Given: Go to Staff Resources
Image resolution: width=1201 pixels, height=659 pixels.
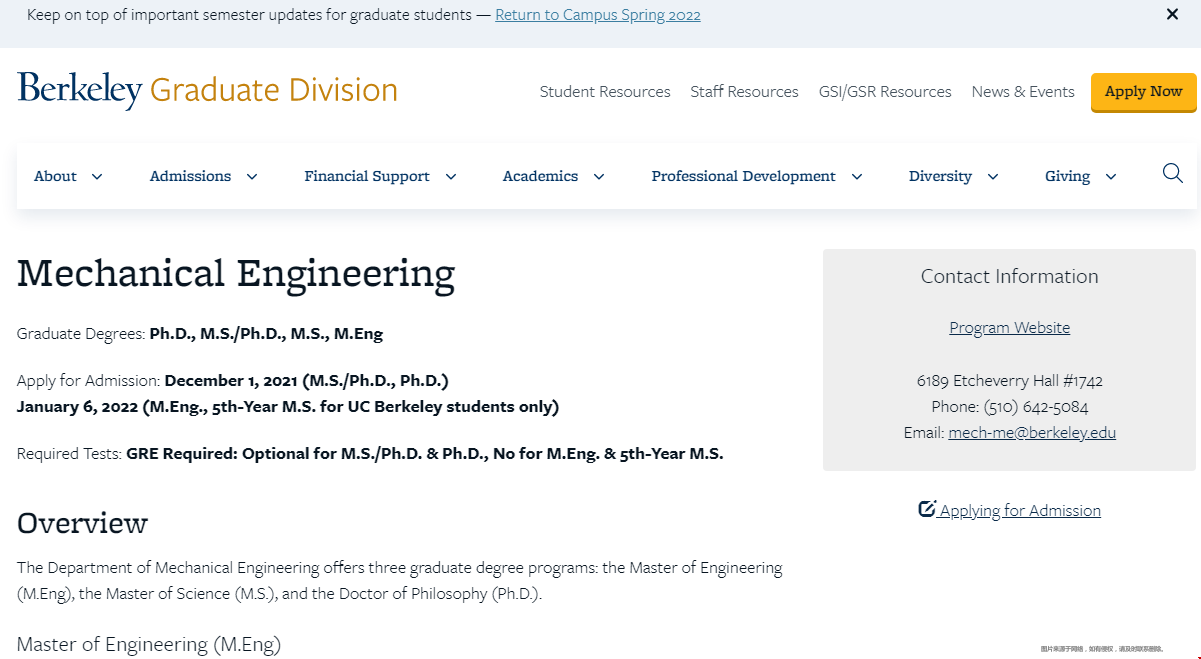Looking at the screenshot, I should pyautogui.click(x=744, y=91).
